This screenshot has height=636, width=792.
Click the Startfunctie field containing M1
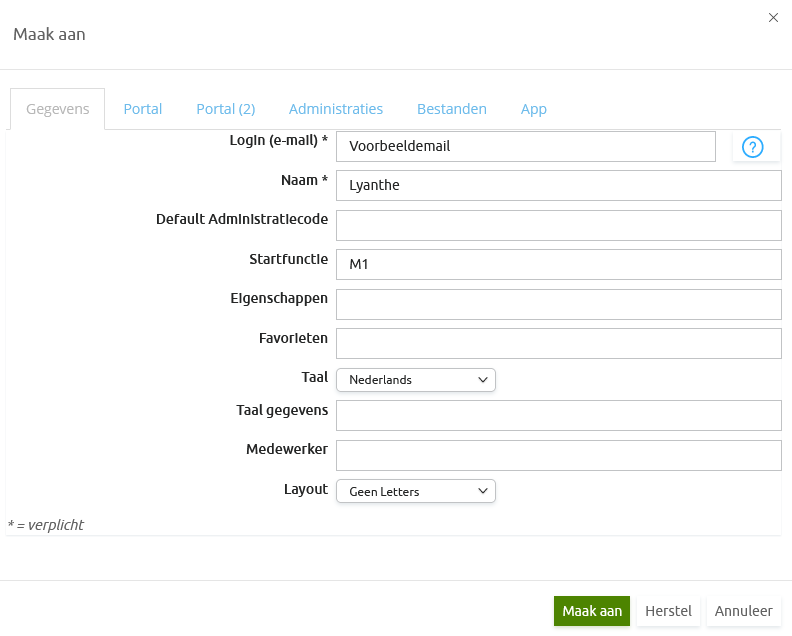(558, 264)
